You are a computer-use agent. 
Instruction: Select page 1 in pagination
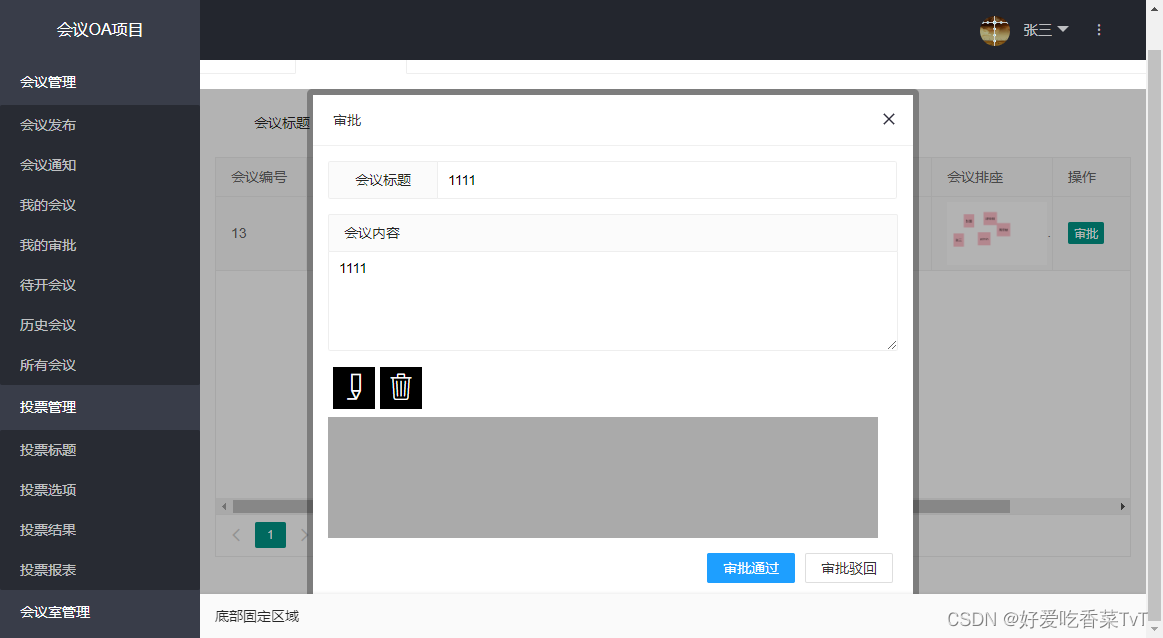(x=270, y=535)
